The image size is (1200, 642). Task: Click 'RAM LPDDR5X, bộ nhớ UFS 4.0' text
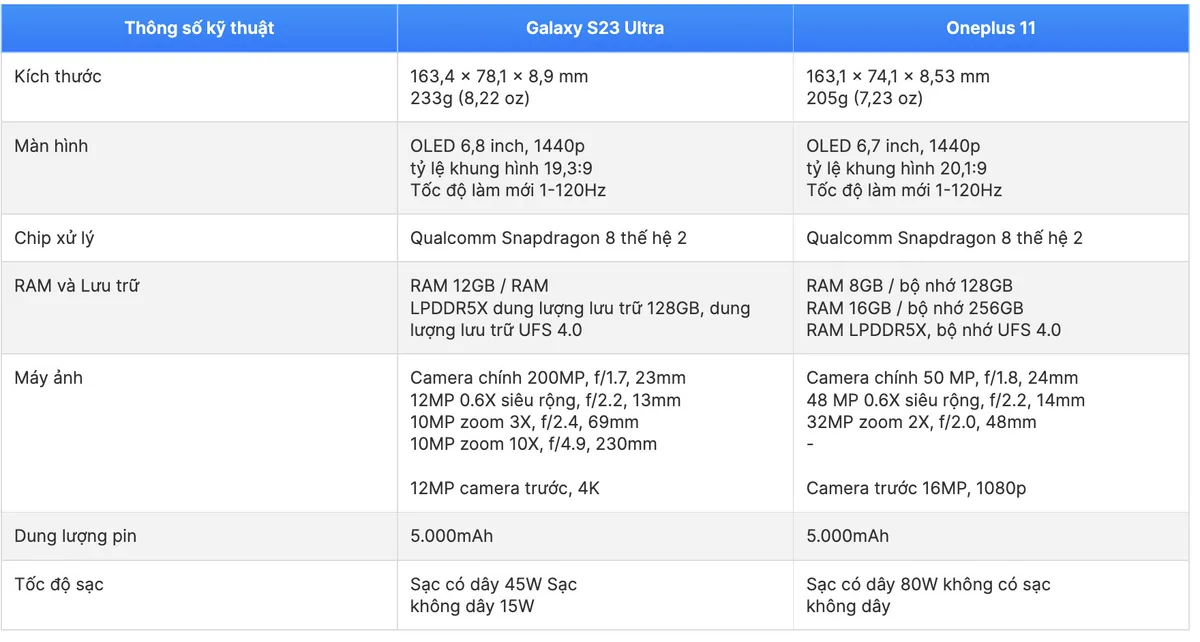click(934, 330)
